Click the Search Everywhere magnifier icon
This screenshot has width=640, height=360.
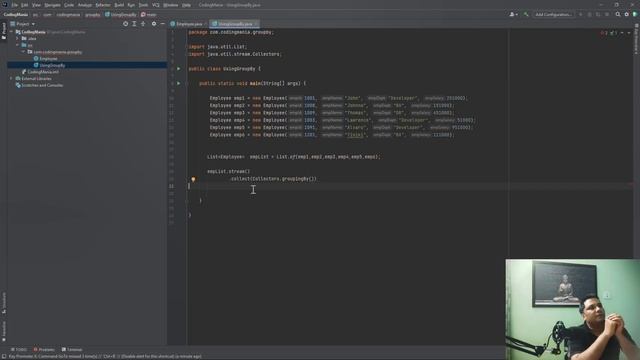click(618, 14)
